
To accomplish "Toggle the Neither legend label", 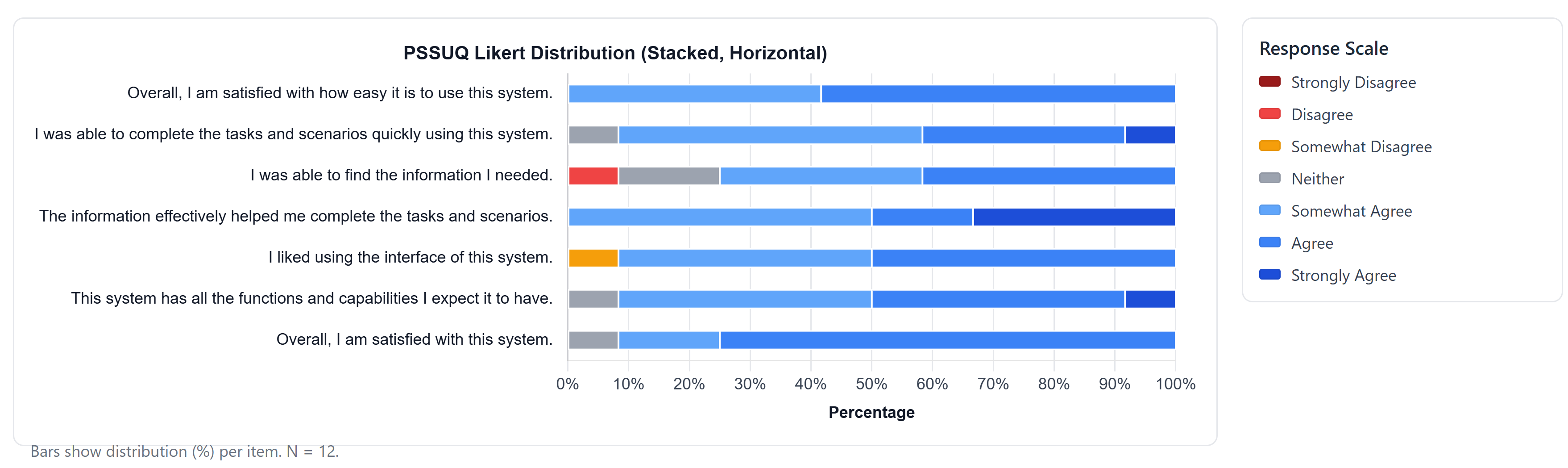I will click(1317, 179).
